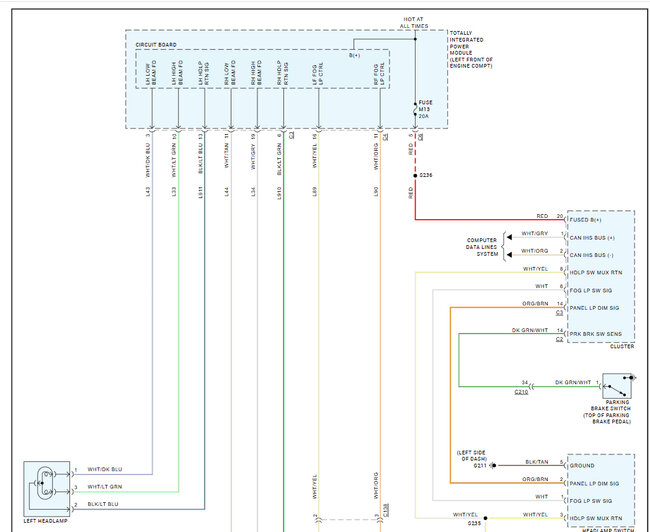Screen dimensions: 650x532
Task: Select the FUSED B(+) cluster pin
Action: tap(585, 220)
